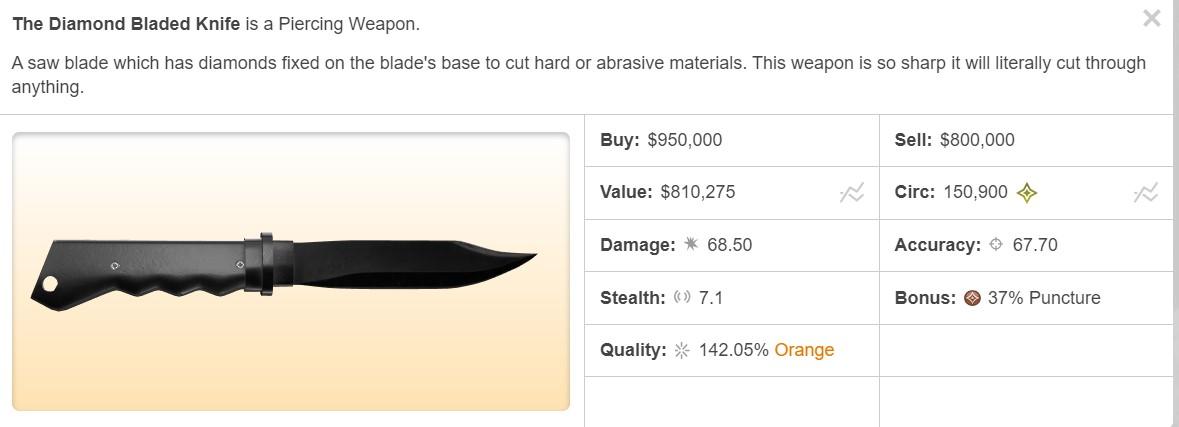Screen dimensions: 1179x427
Task: Click the Value $810,275 amount
Action: [x=697, y=192]
